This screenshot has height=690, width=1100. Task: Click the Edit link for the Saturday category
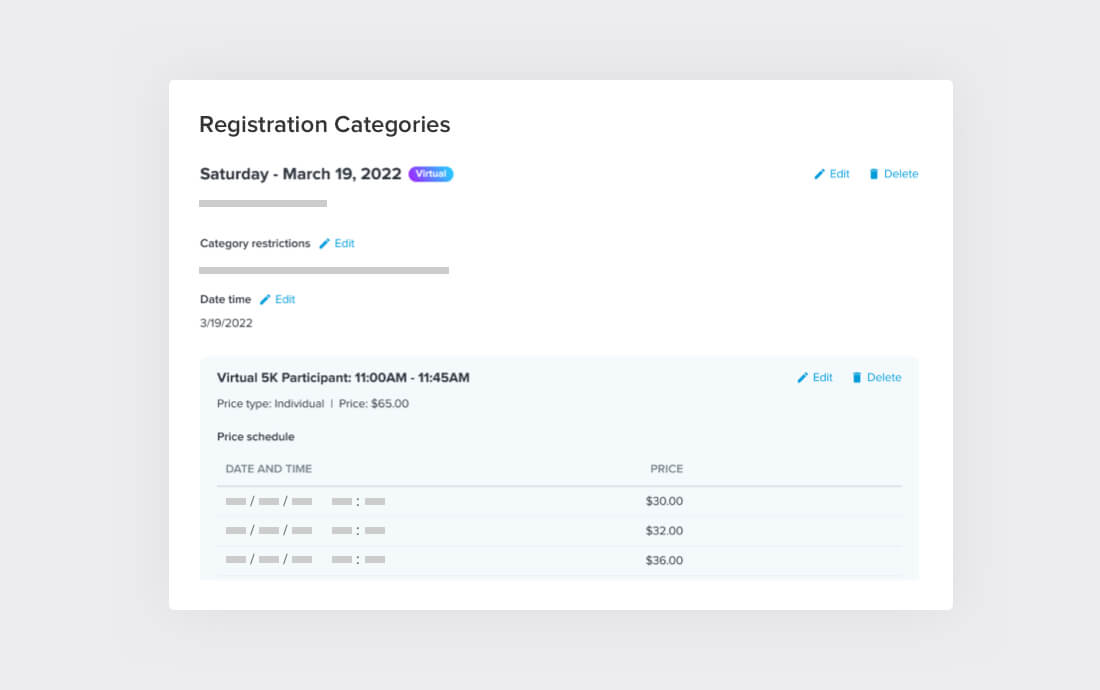point(839,174)
